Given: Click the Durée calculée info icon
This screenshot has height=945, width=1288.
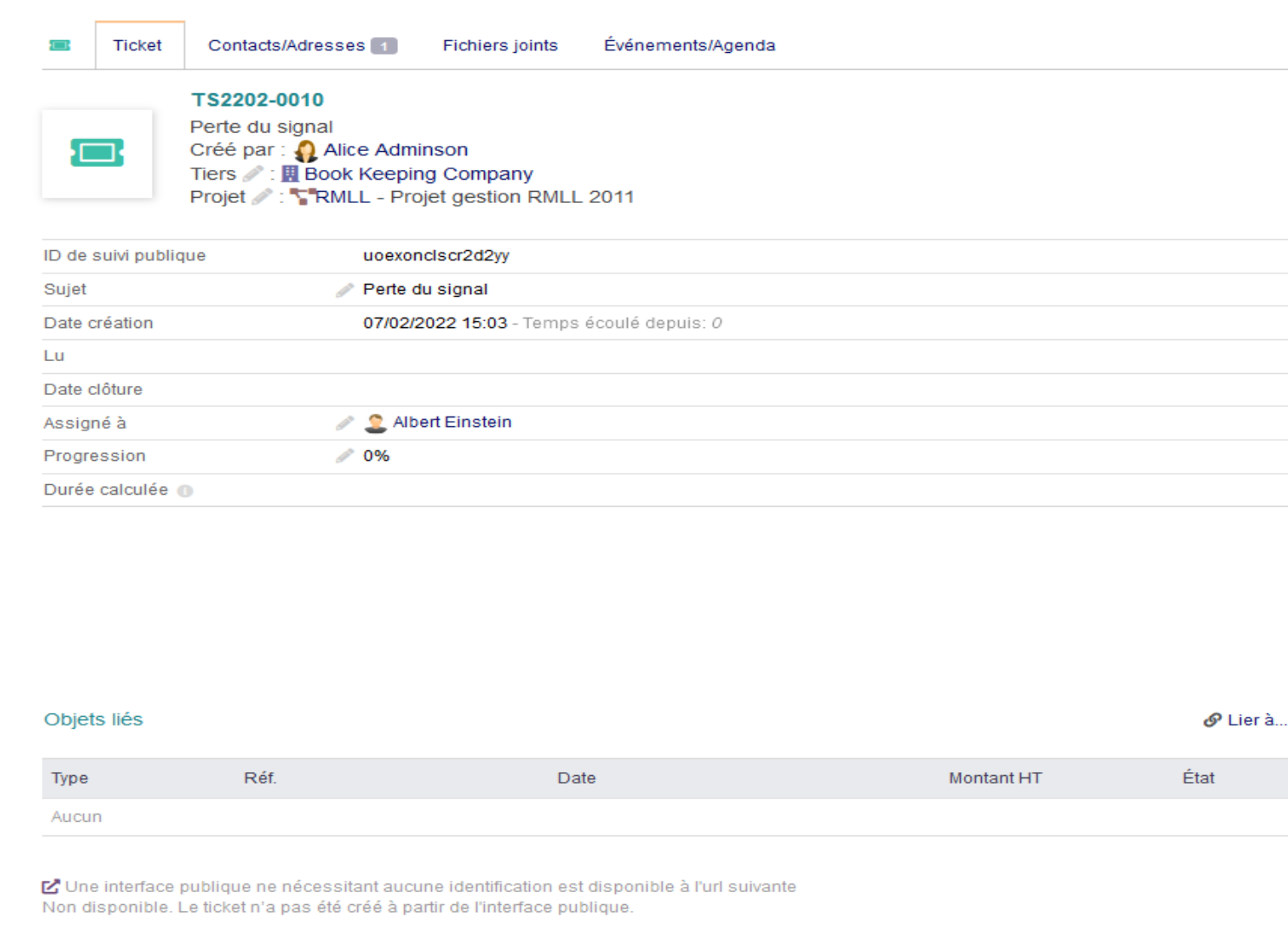Looking at the screenshot, I should tap(185, 491).
